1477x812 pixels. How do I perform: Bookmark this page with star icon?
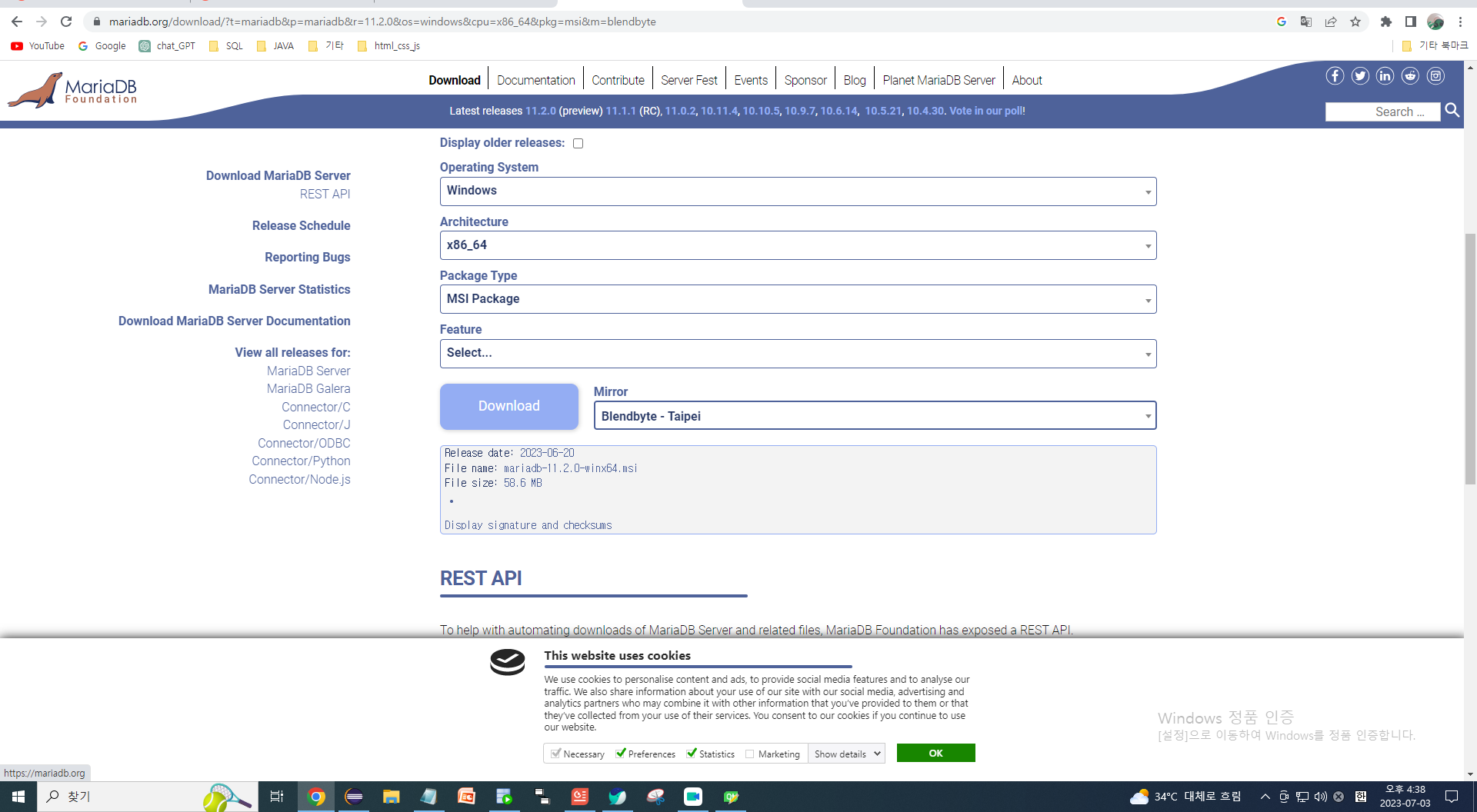click(1355, 22)
